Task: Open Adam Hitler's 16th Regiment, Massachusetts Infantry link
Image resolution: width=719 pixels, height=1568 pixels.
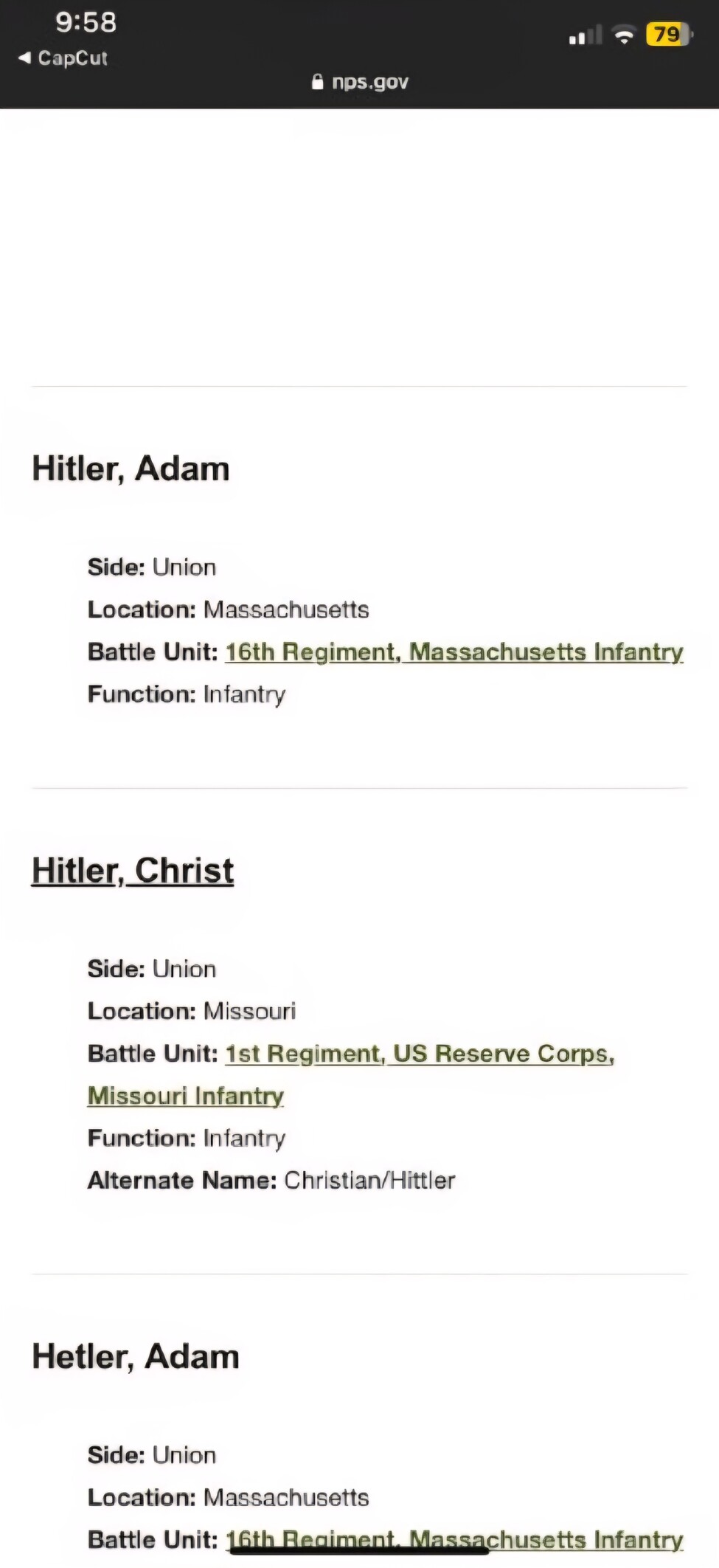Action: click(x=454, y=652)
